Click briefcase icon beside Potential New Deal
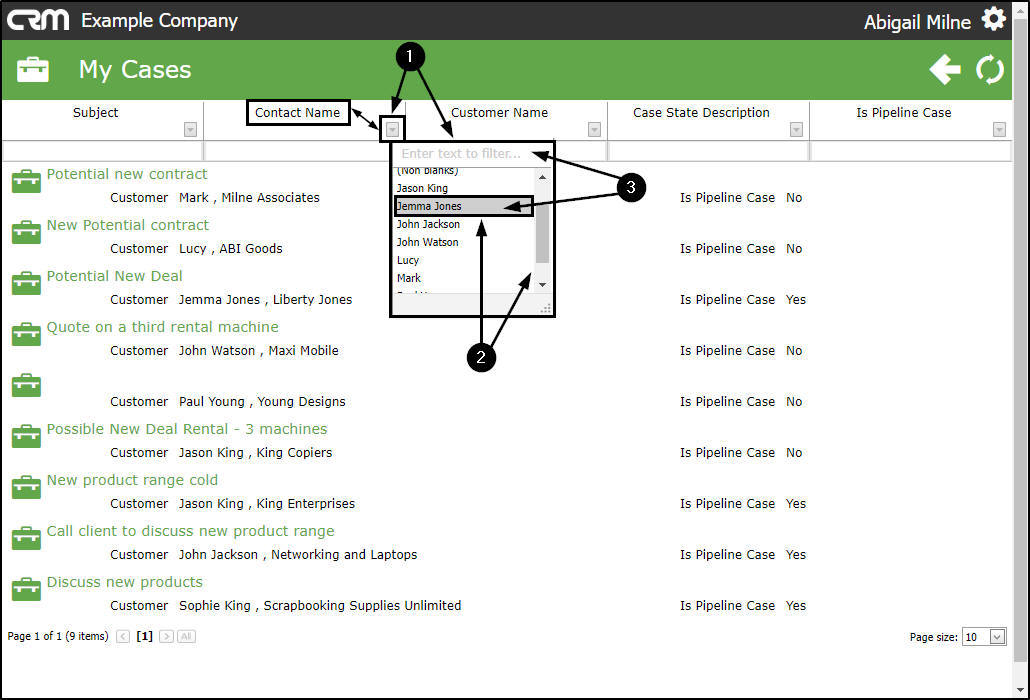1030x700 pixels. (26, 283)
